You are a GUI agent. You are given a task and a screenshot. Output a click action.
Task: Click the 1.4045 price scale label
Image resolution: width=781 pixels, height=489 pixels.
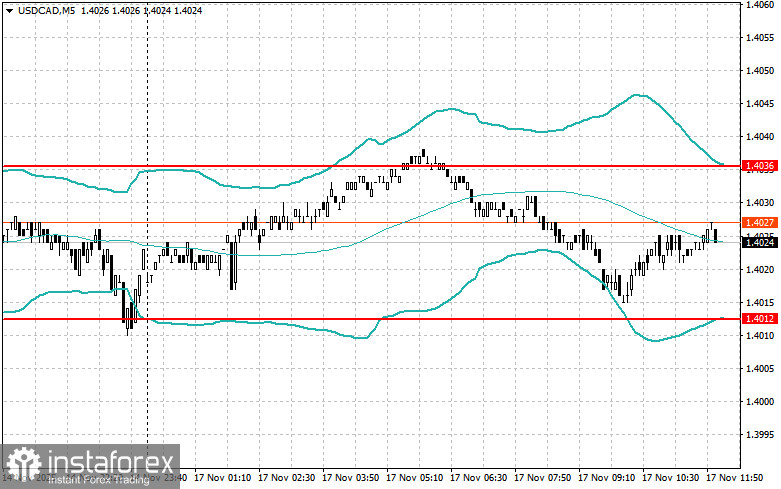(760, 104)
